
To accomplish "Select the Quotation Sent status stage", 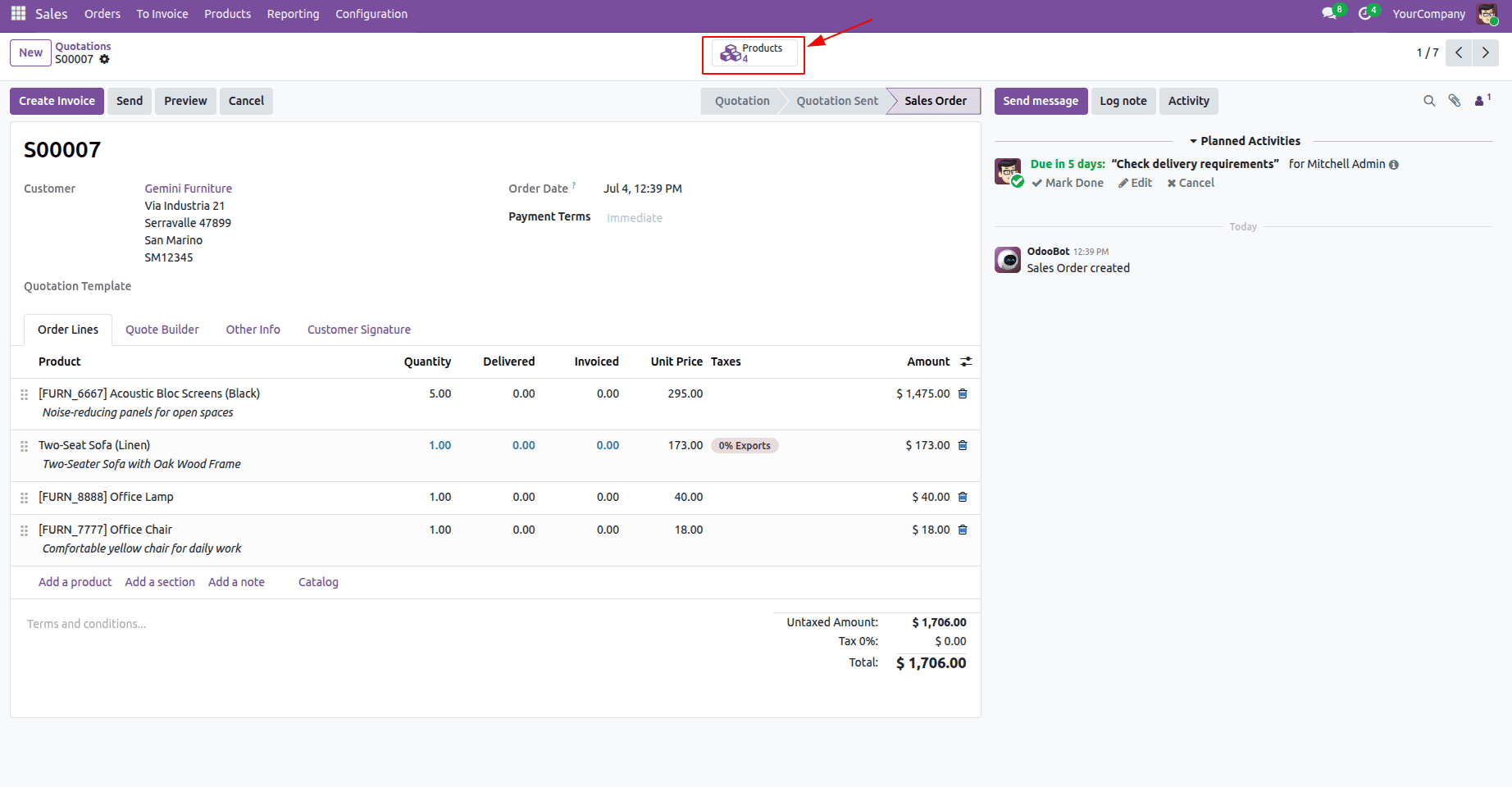I will (837, 101).
